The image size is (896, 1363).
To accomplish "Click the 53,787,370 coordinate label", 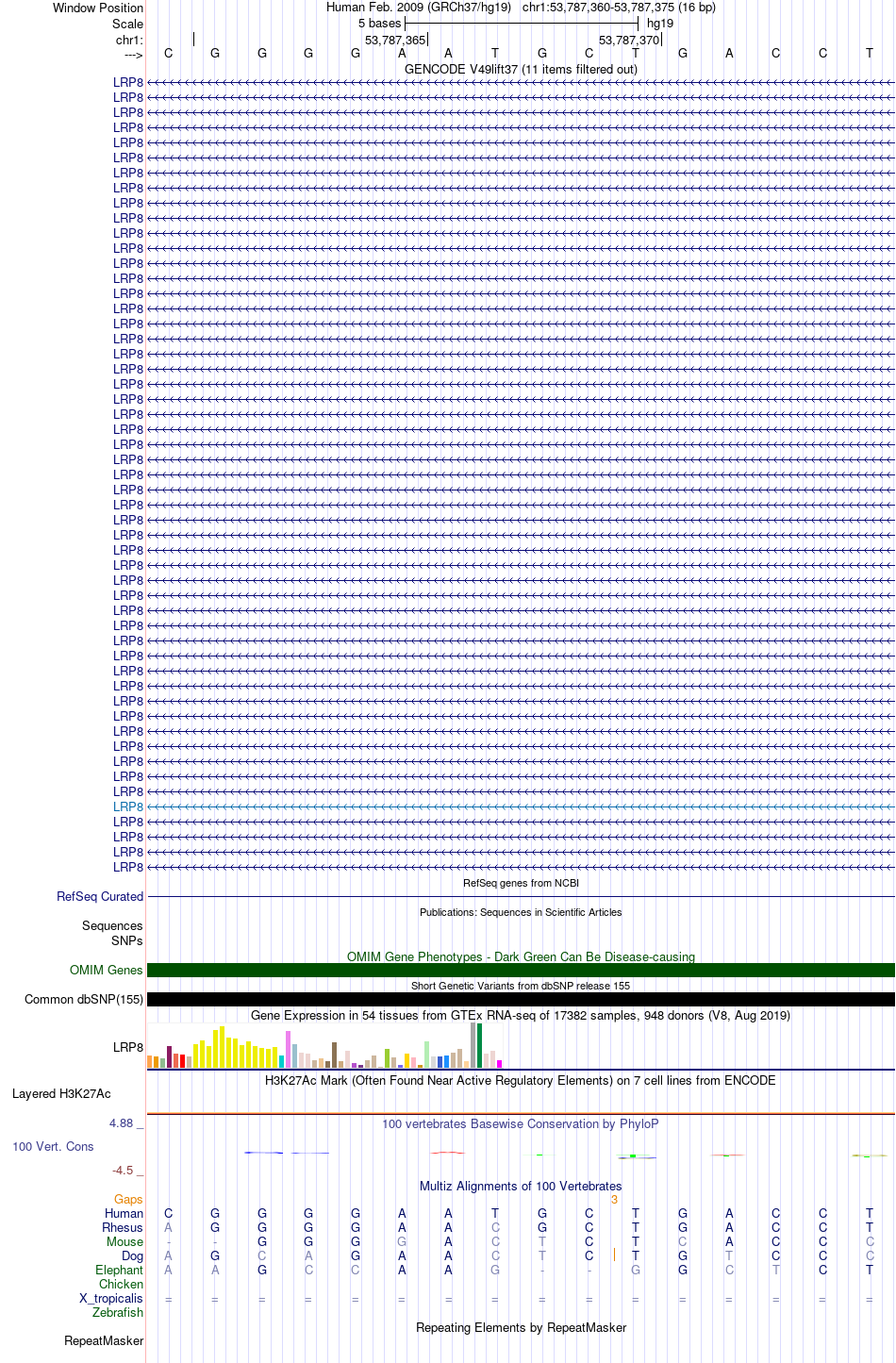I will click(629, 40).
